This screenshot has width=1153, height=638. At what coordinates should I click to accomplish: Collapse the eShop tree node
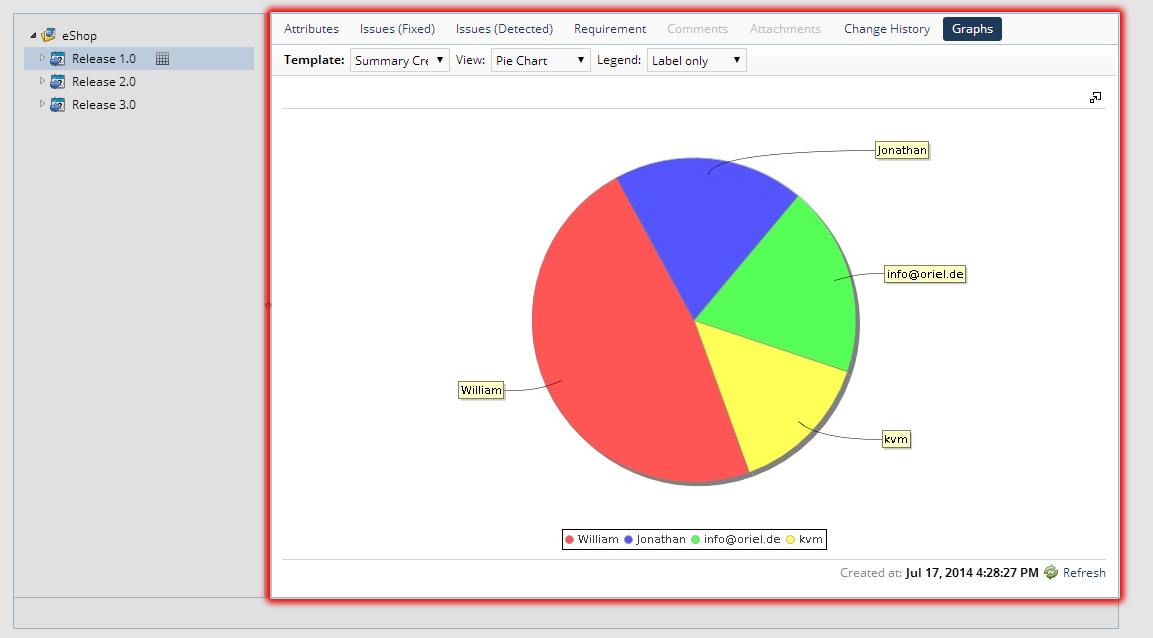pyautogui.click(x=33, y=35)
